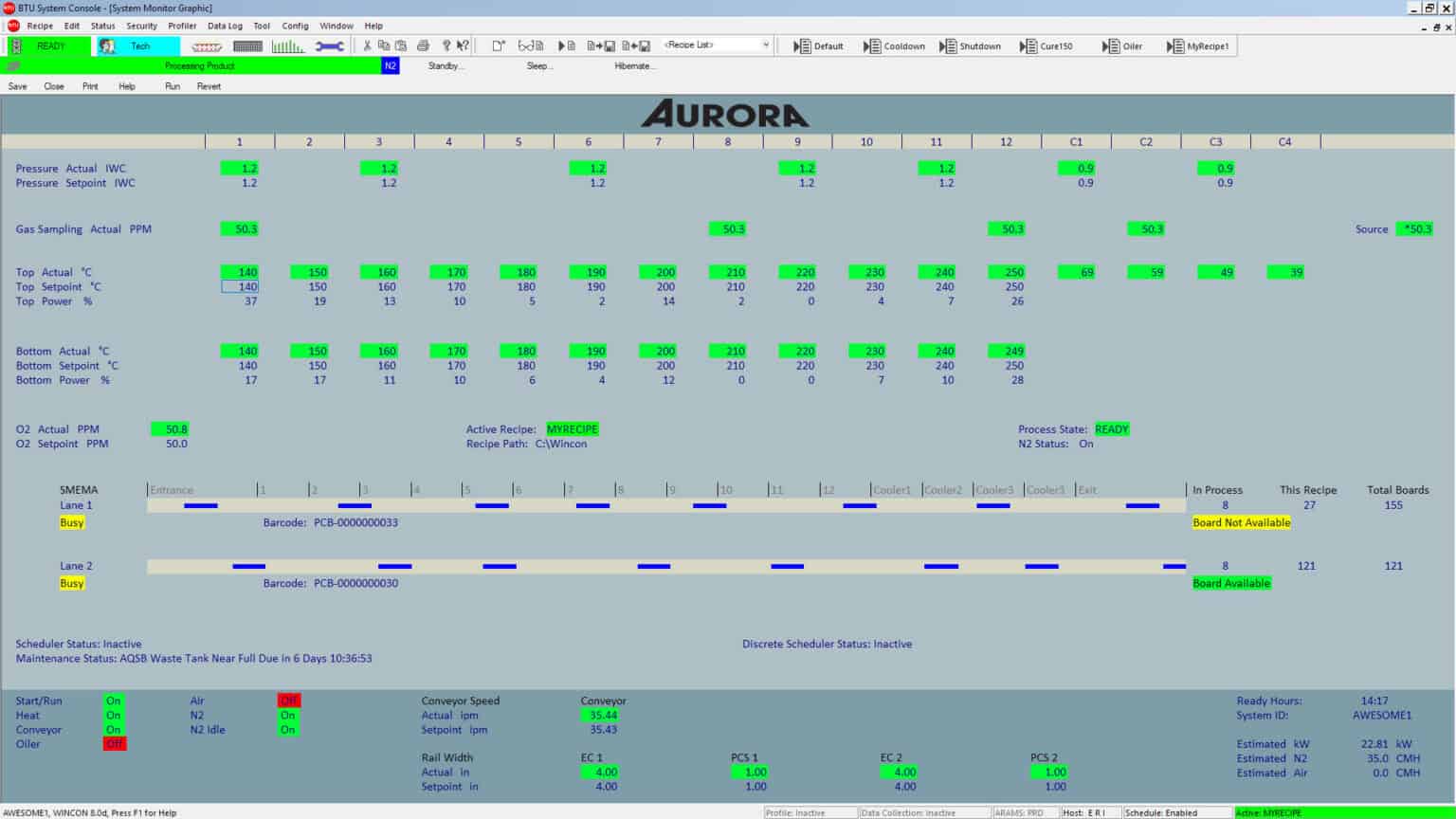Expand the Recipe List dropdown
Viewport: 1456px width, 819px height.
point(765,45)
